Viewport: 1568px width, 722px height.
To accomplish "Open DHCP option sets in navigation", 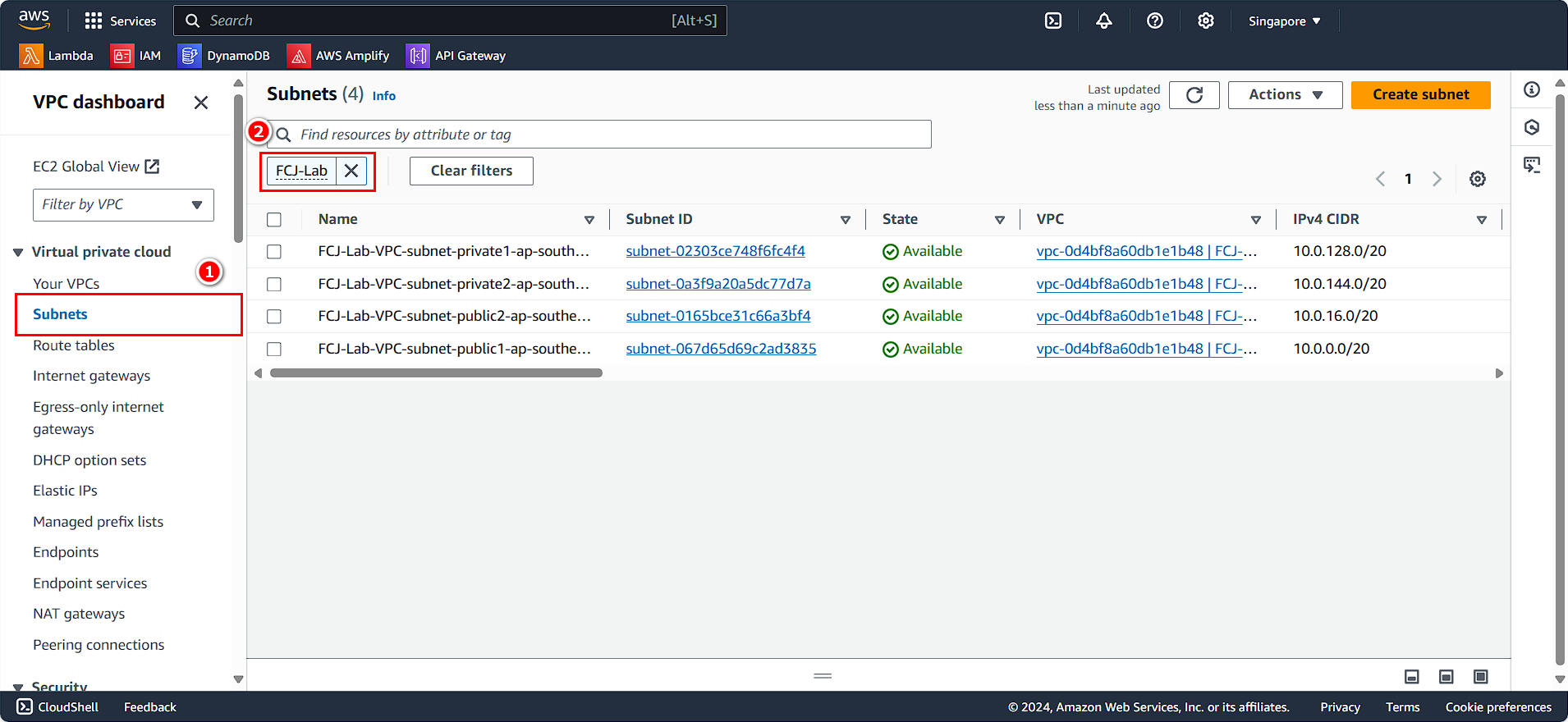I will click(x=89, y=460).
